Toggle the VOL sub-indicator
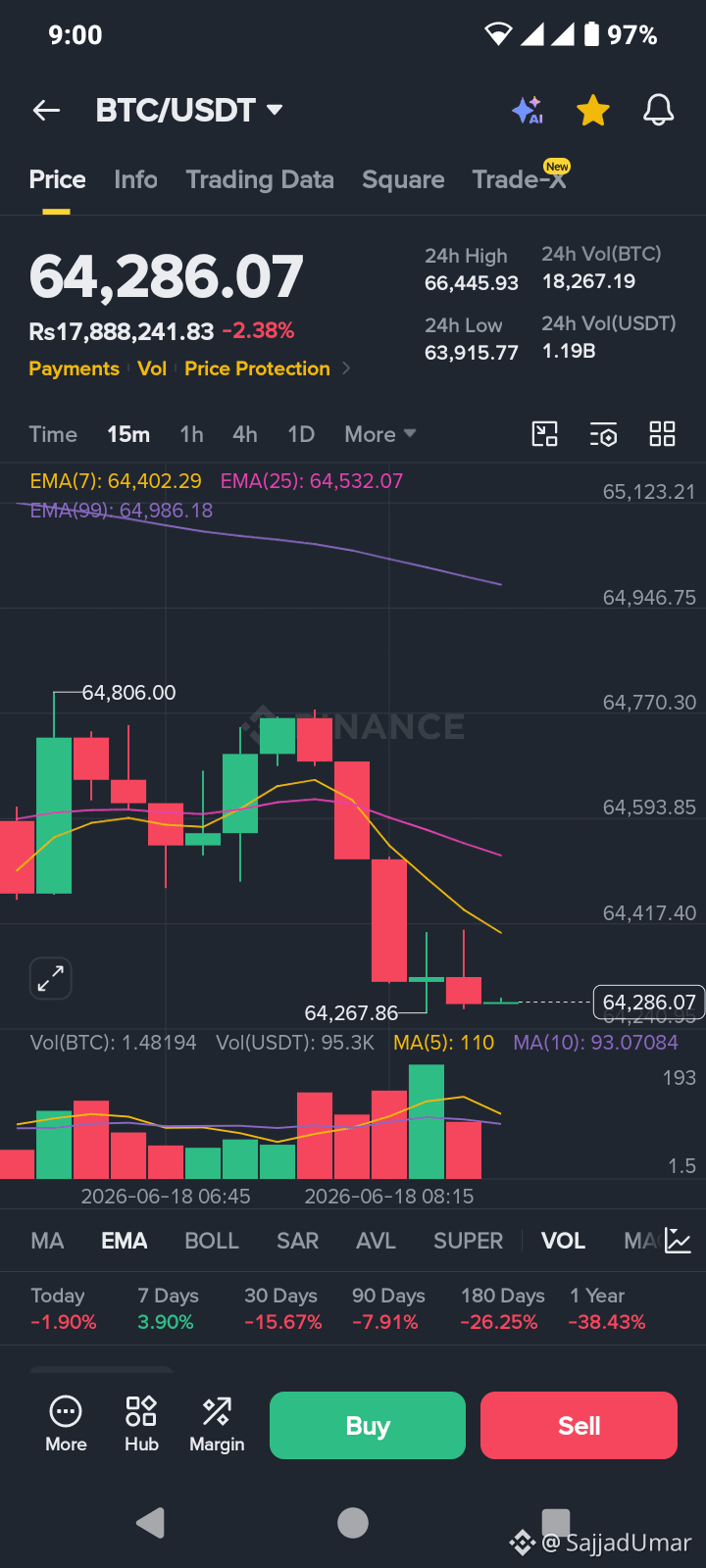This screenshot has width=706, height=1568. click(564, 1241)
